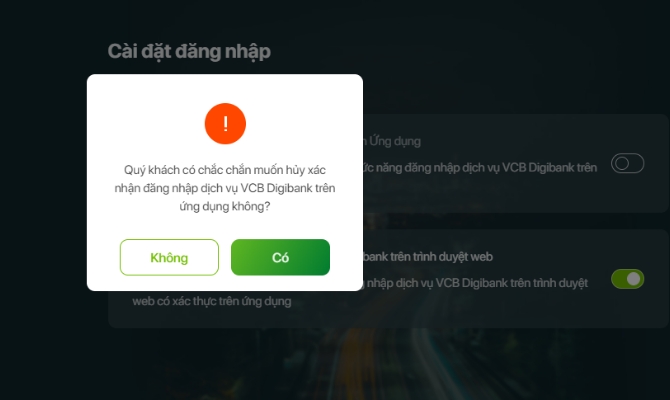
Task: Click the partially hidden Ứng dụng card title
Action: click(x=392, y=141)
